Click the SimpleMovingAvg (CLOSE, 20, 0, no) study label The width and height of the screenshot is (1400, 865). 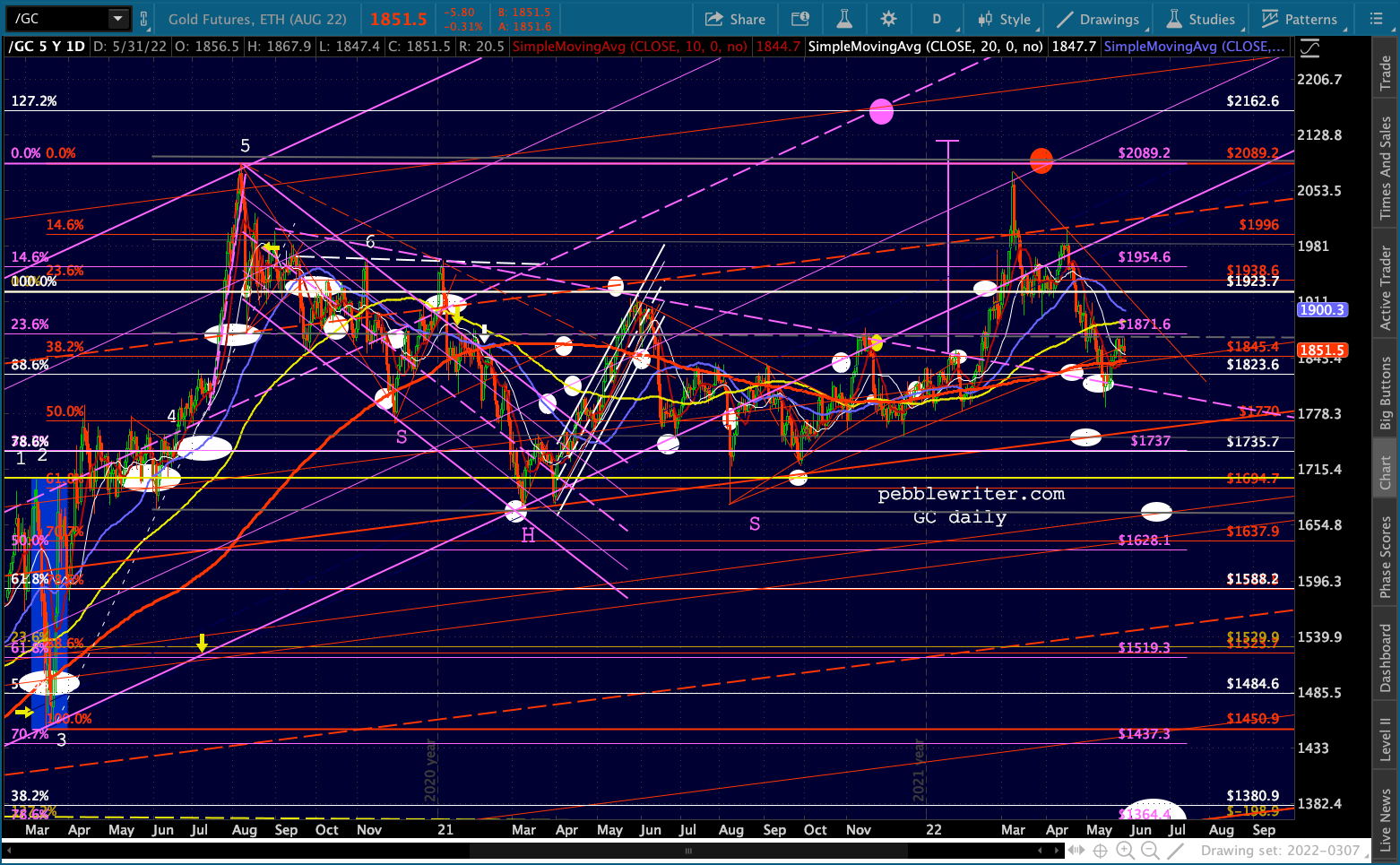click(925, 47)
